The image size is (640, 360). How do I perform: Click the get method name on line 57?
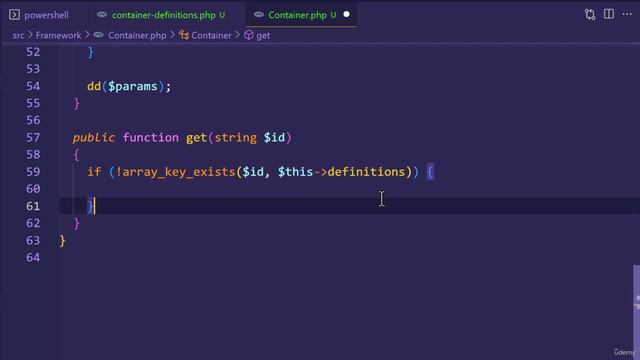(x=196, y=138)
